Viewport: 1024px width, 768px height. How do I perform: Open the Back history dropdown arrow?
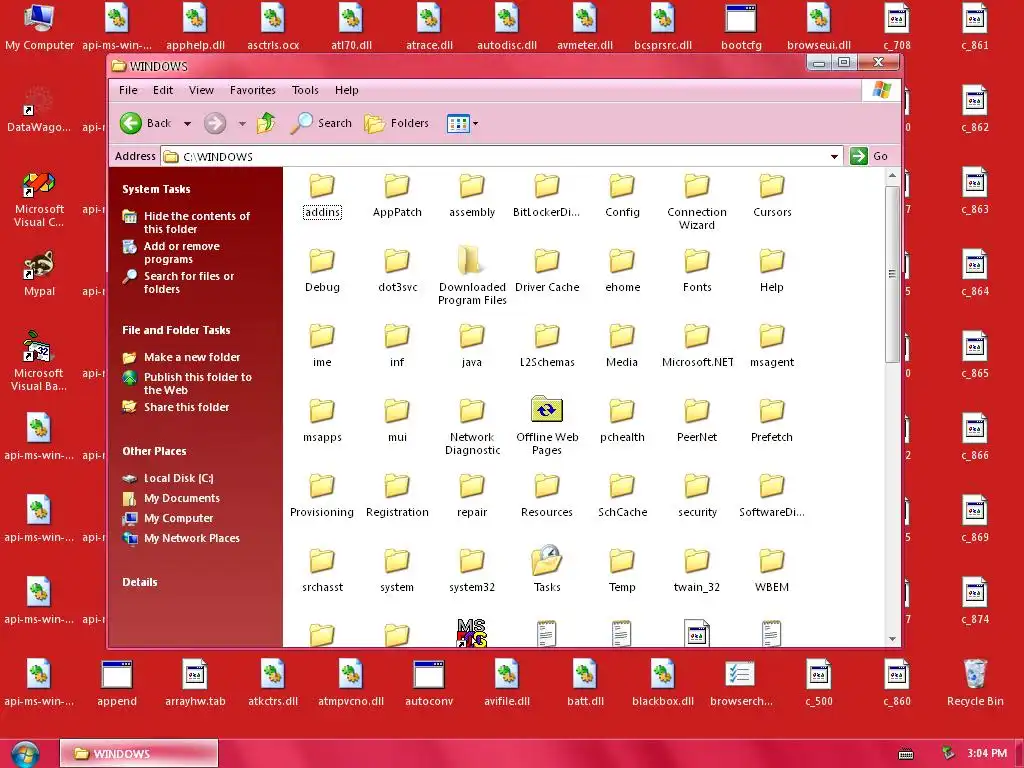(187, 123)
